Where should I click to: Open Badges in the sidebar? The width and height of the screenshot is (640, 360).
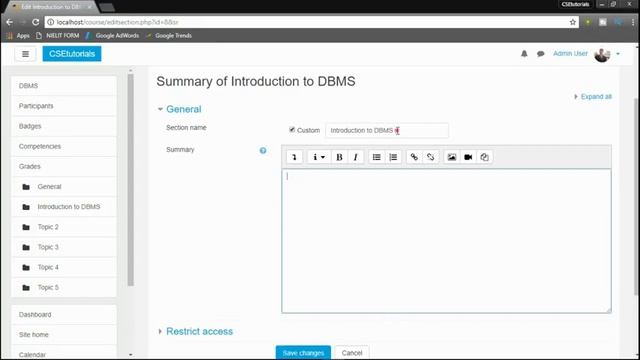point(64,126)
